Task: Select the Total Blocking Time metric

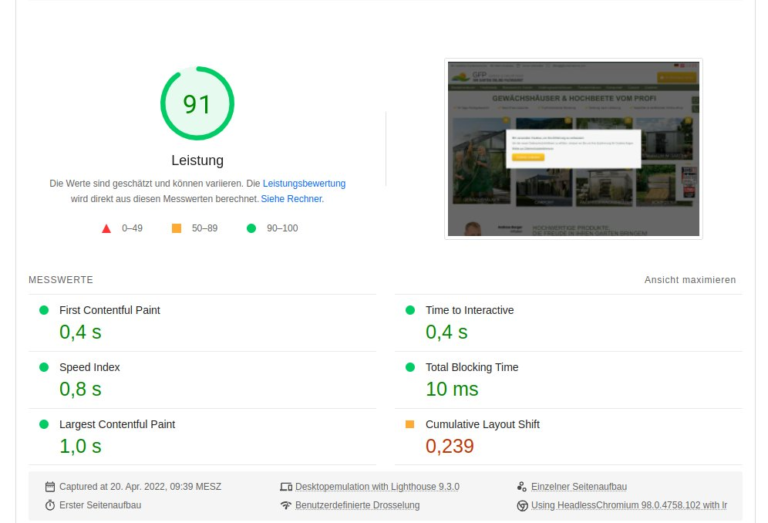Action: point(471,367)
